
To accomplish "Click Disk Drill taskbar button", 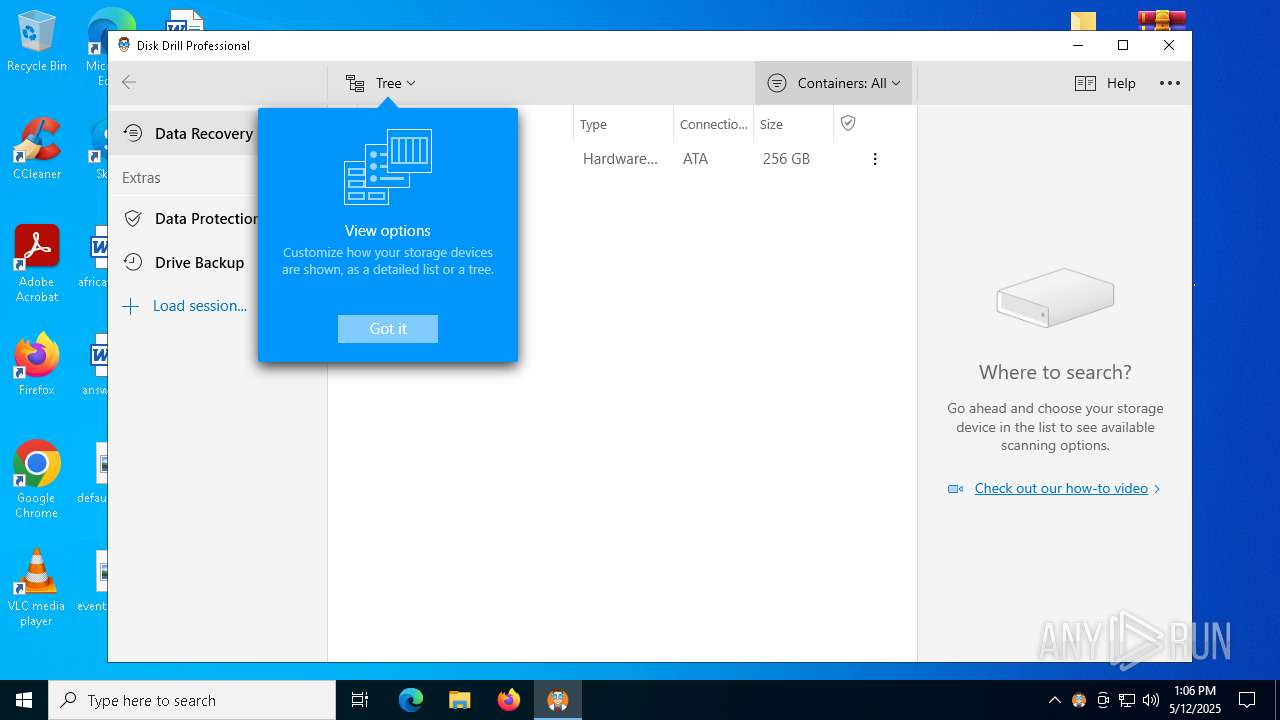I will click(558, 700).
